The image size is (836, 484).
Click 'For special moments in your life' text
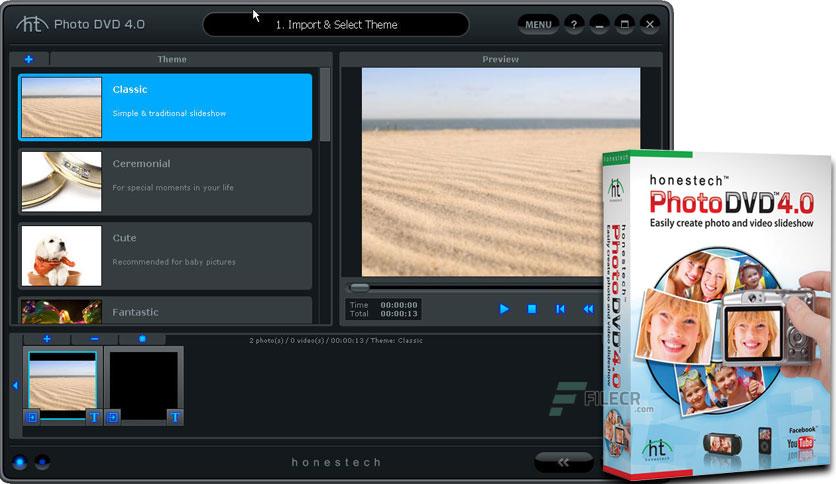[173, 188]
